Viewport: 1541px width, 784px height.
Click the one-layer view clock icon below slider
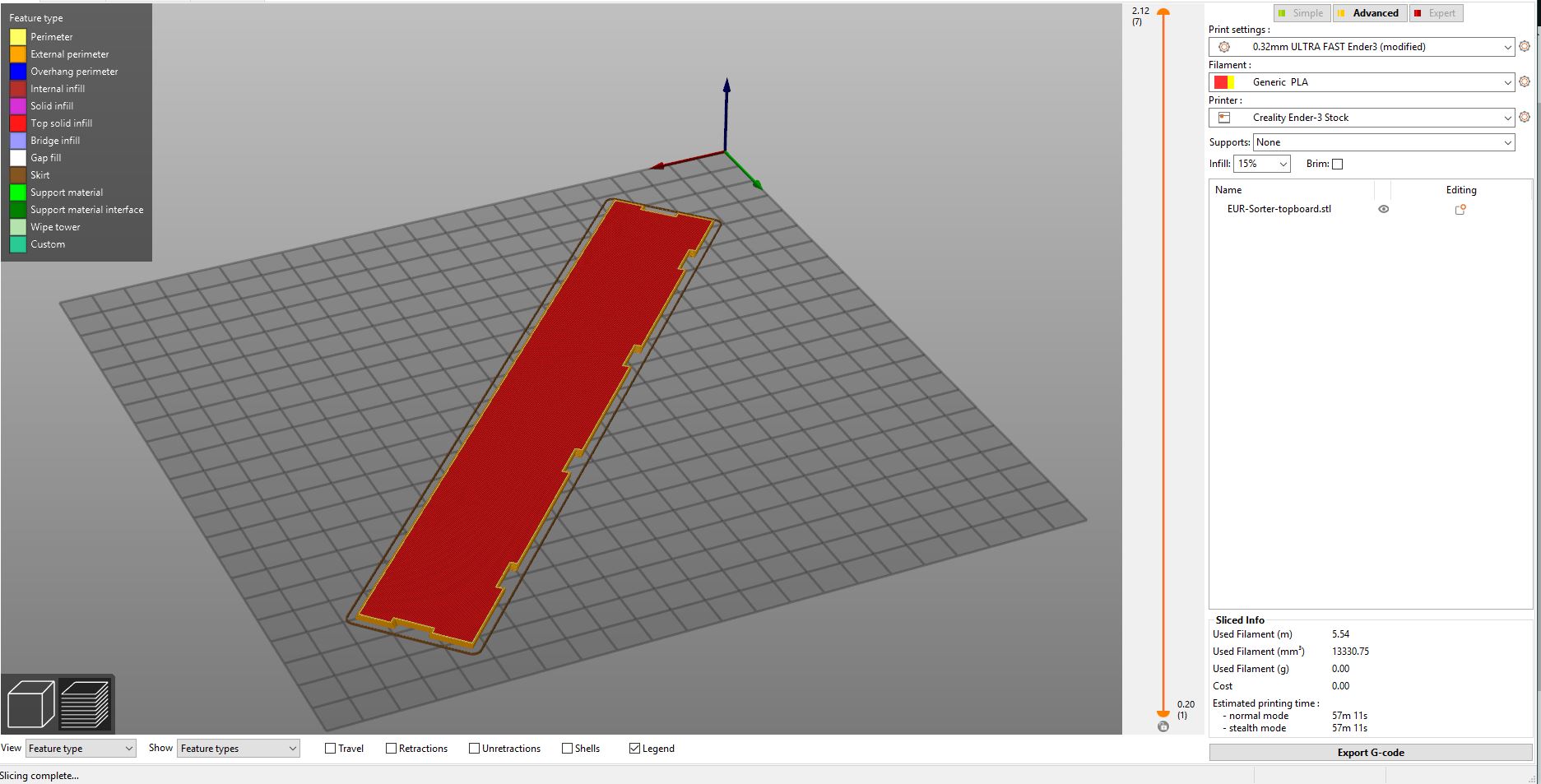[x=1163, y=726]
